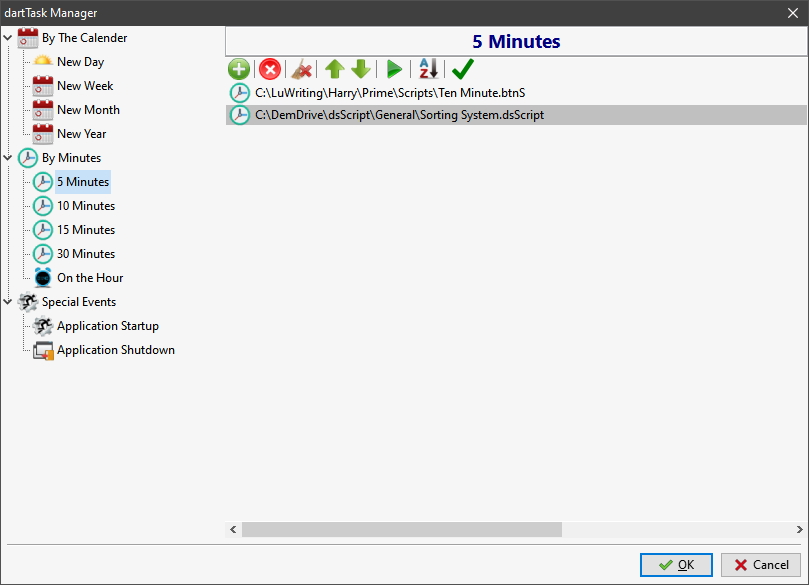
Task: Click the green Add task icon
Action: point(239,69)
